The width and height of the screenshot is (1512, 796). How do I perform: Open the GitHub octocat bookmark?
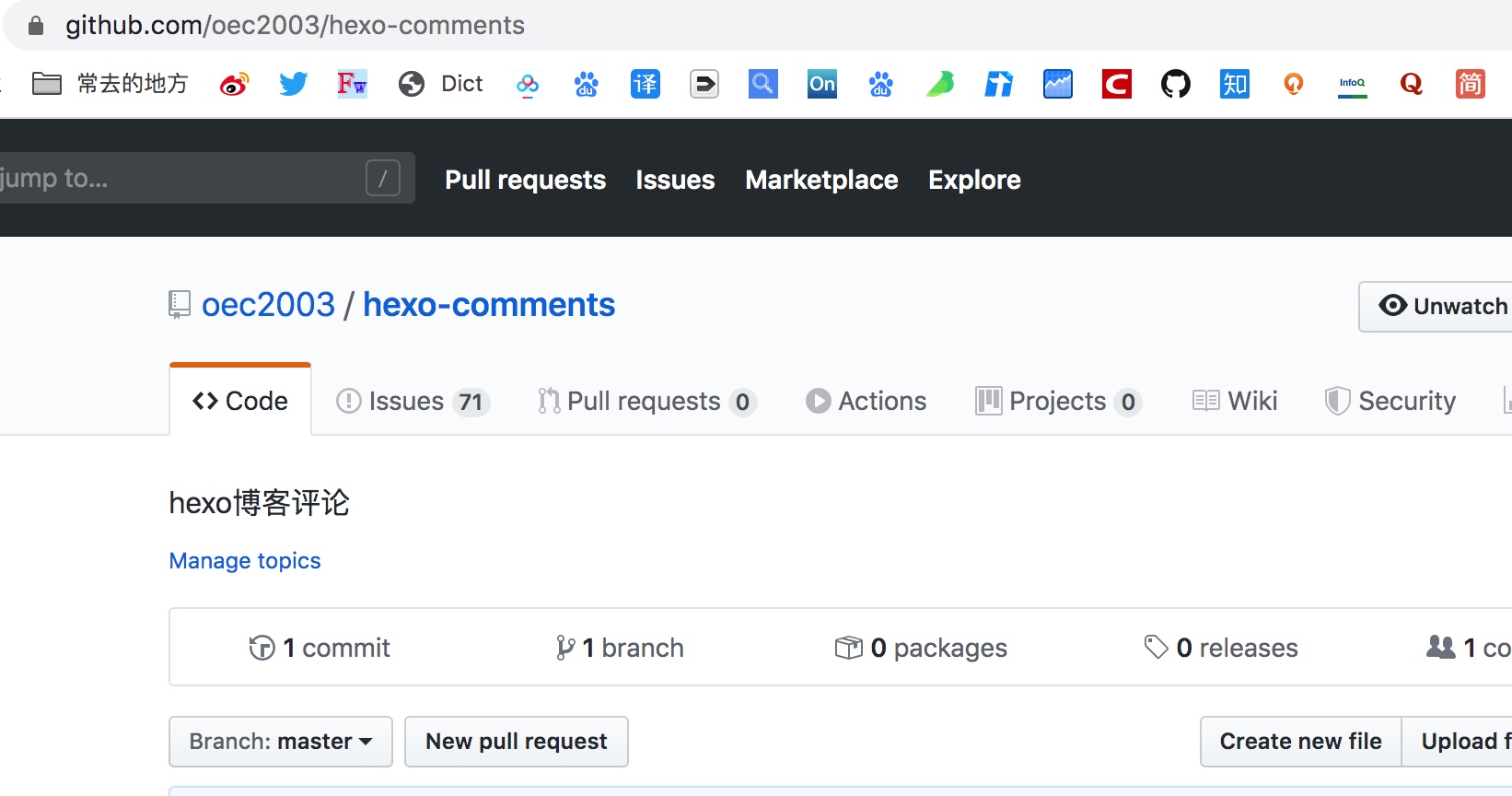click(x=1176, y=85)
